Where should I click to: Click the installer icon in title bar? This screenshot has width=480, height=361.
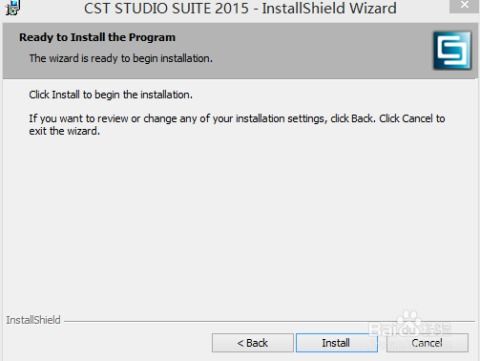pyautogui.click(x=12, y=8)
